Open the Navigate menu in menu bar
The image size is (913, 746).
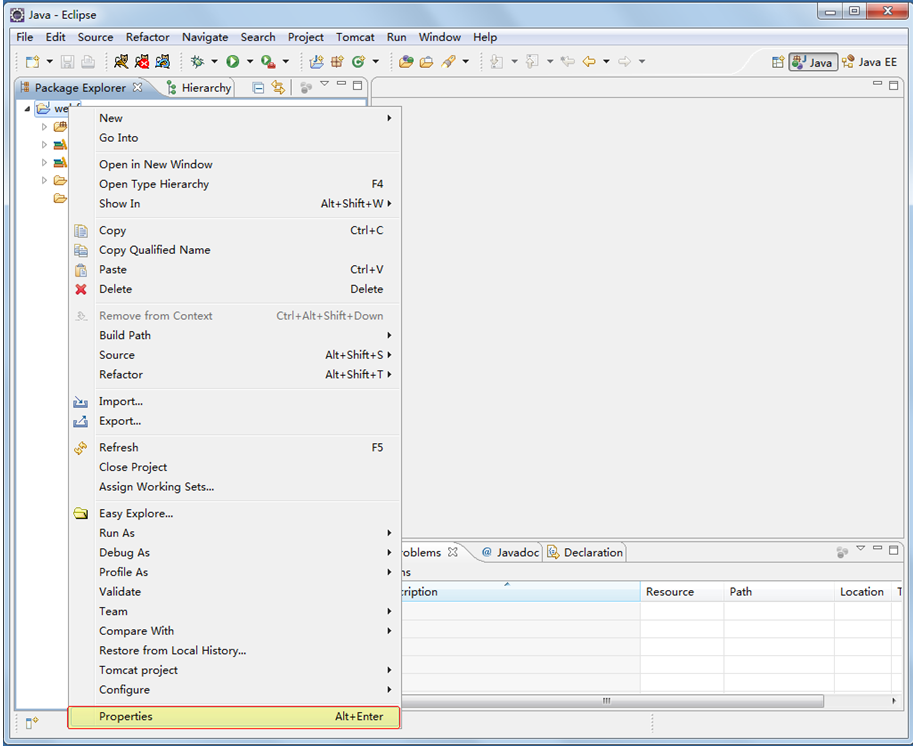click(x=205, y=37)
